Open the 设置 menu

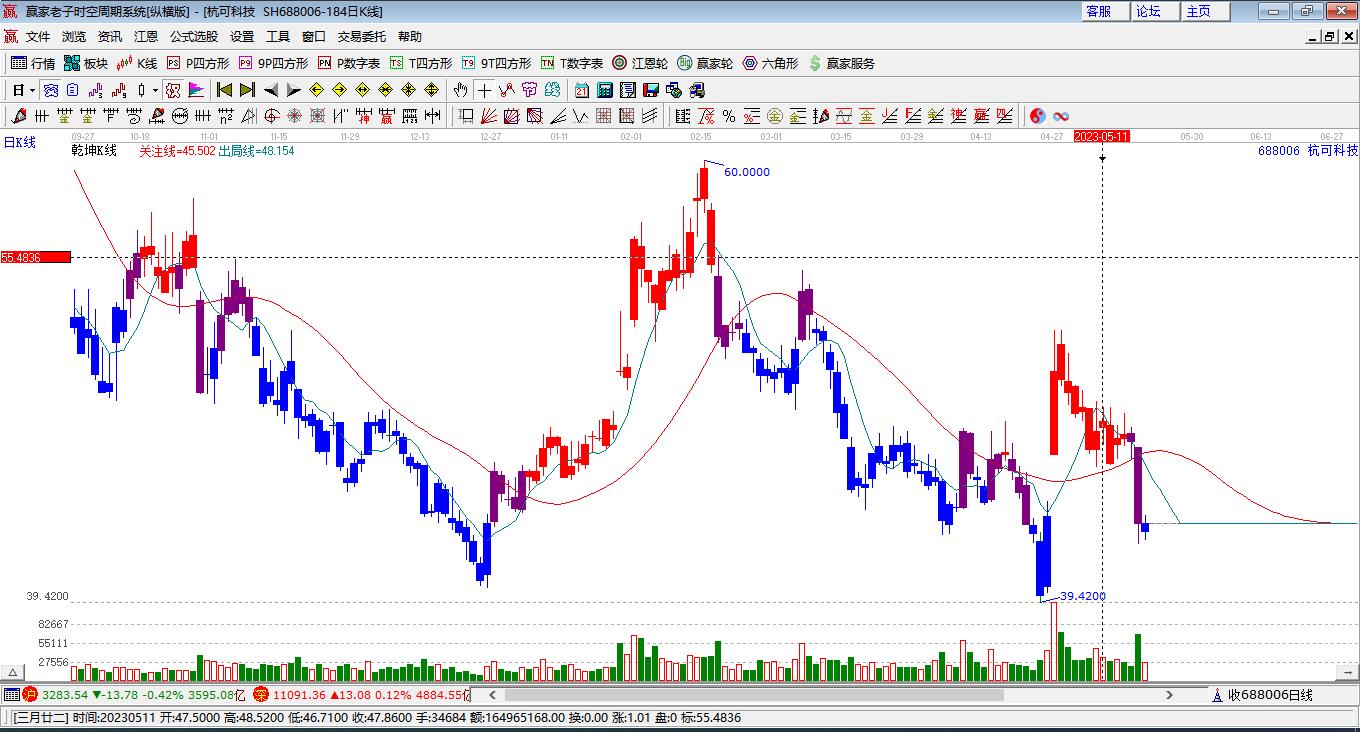(x=242, y=37)
